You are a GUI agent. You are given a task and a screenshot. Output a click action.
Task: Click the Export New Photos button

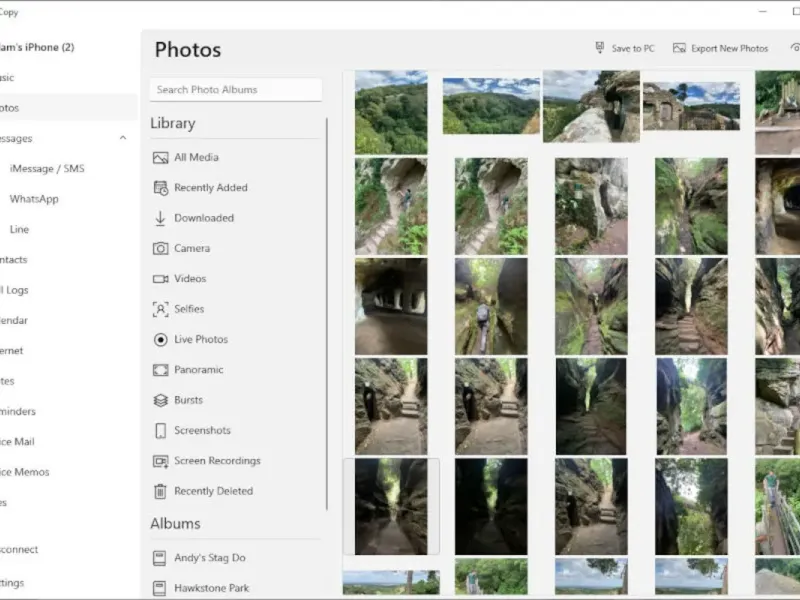pos(720,48)
